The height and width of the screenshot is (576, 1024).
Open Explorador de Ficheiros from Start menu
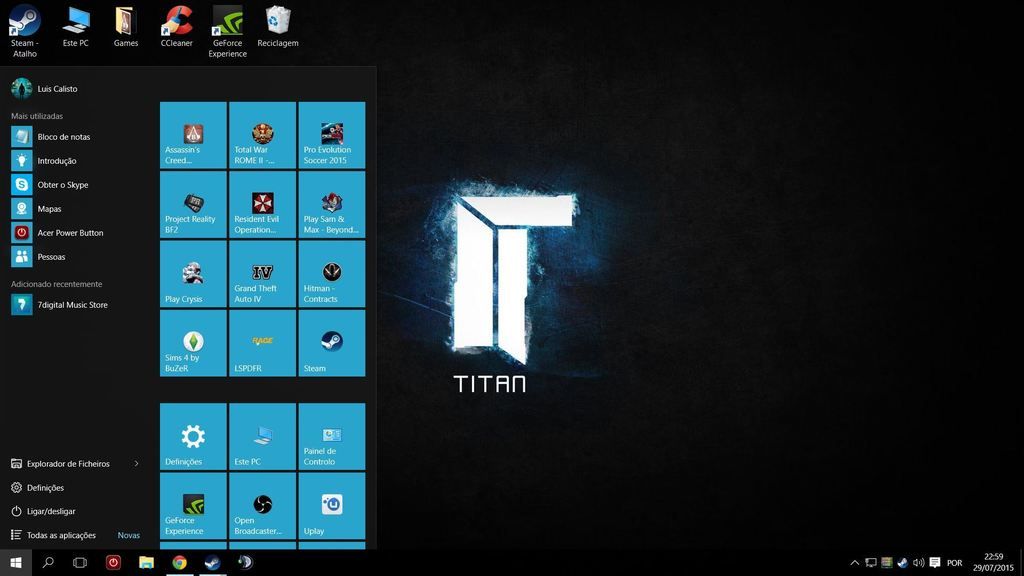[x=60, y=464]
